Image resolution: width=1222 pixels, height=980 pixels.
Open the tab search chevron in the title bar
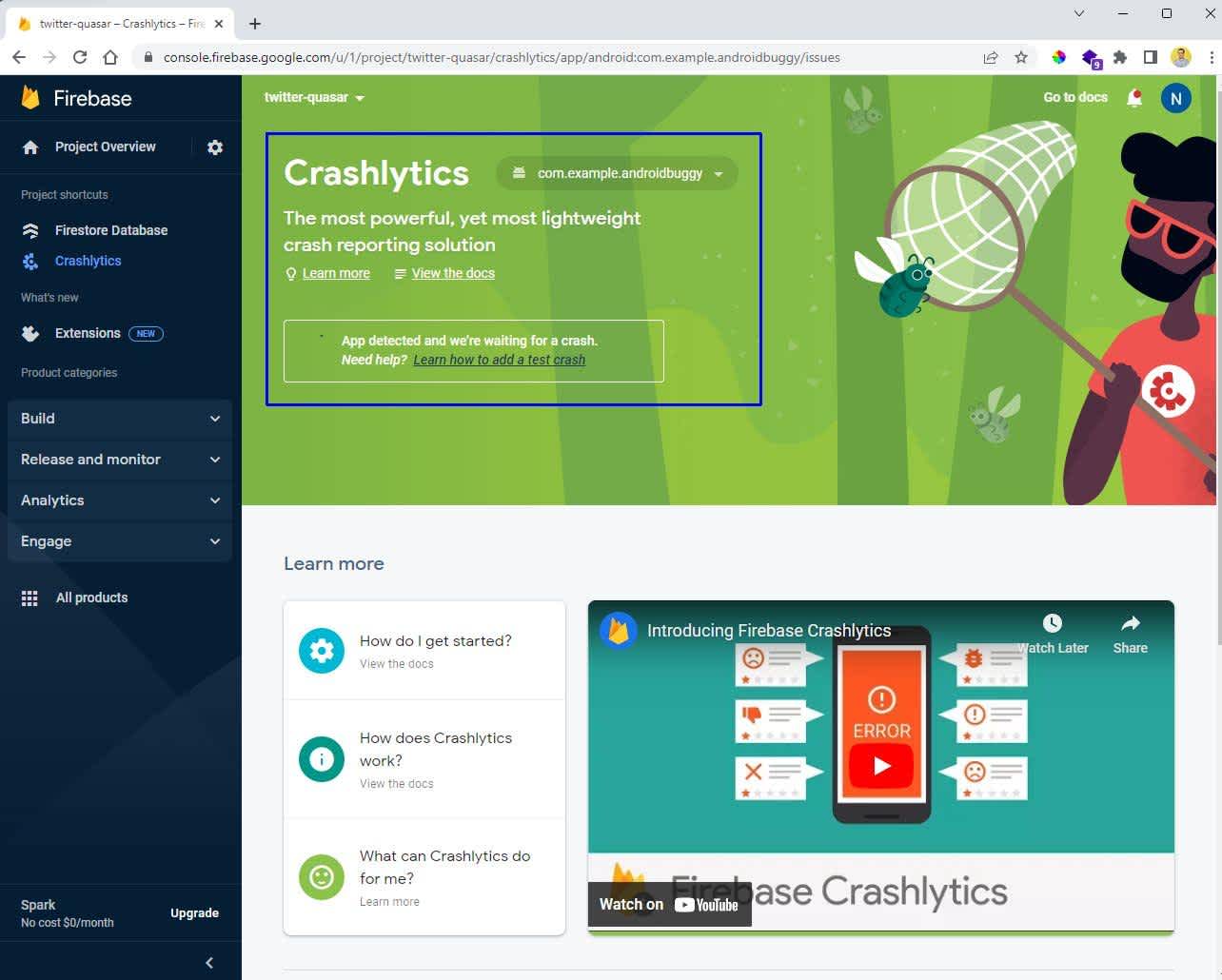click(x=1079, y=13)
